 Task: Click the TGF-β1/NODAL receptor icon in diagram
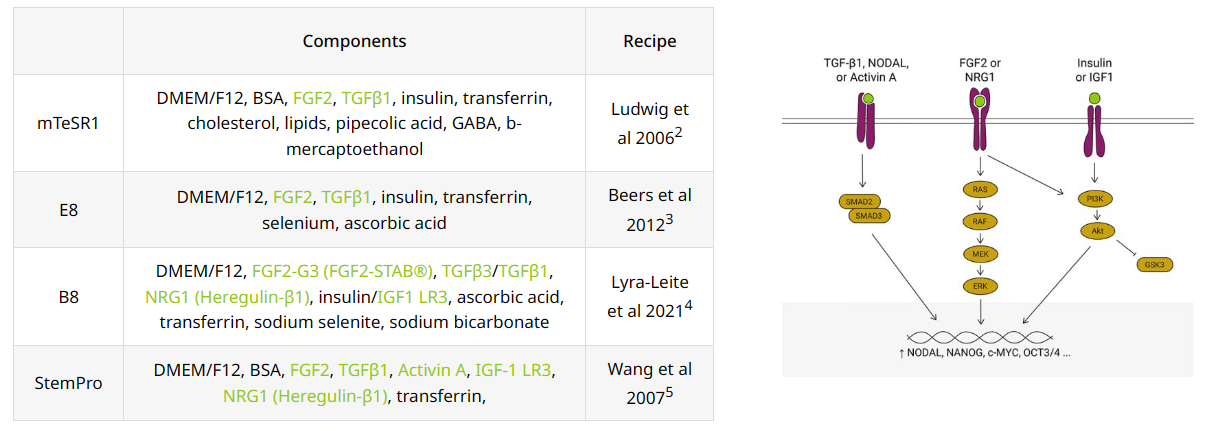point(864,123)
